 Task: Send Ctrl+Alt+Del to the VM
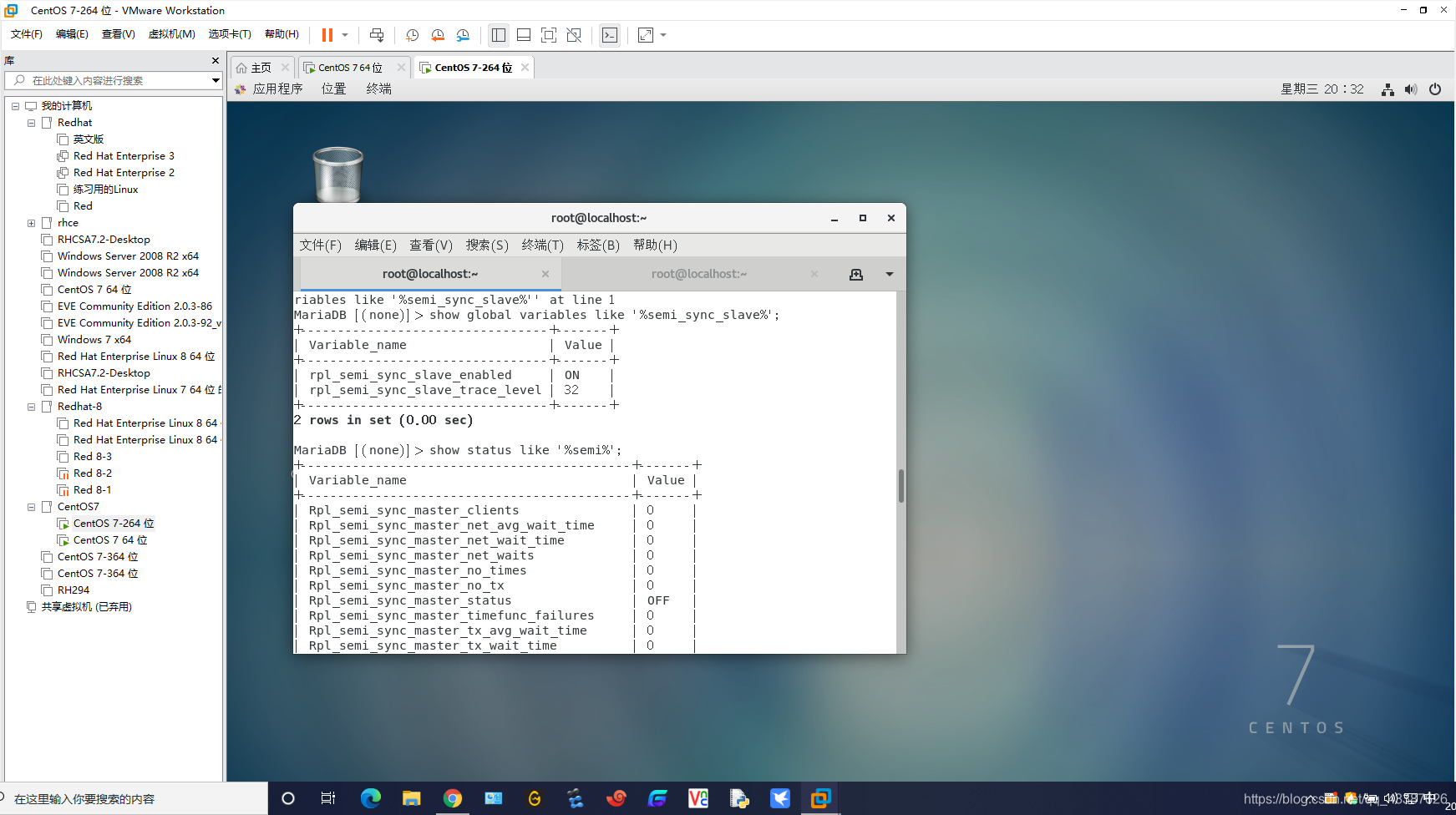377,35
